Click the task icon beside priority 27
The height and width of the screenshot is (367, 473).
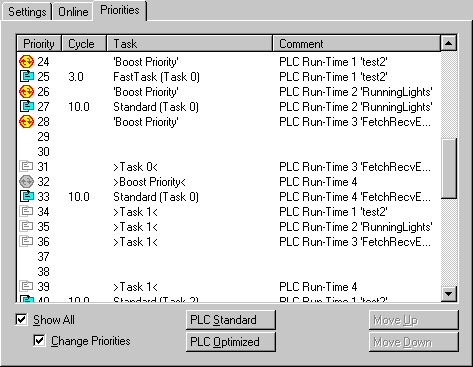tap(27, 107)
